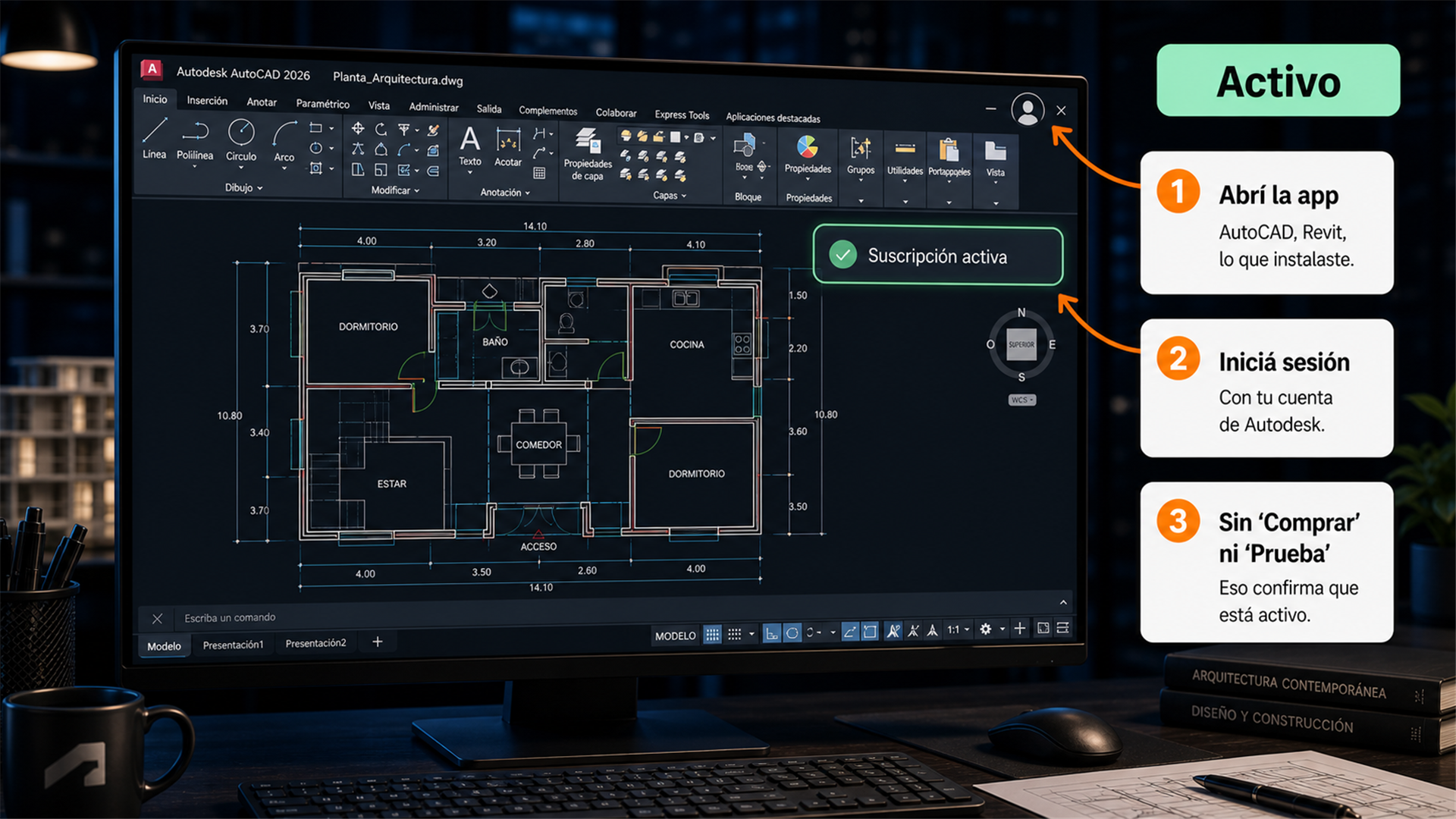Toggle snap mode dots in status bar
The width and height of the screenshot is (1456, 819).
pyautogui.click(x=735, y=634)
